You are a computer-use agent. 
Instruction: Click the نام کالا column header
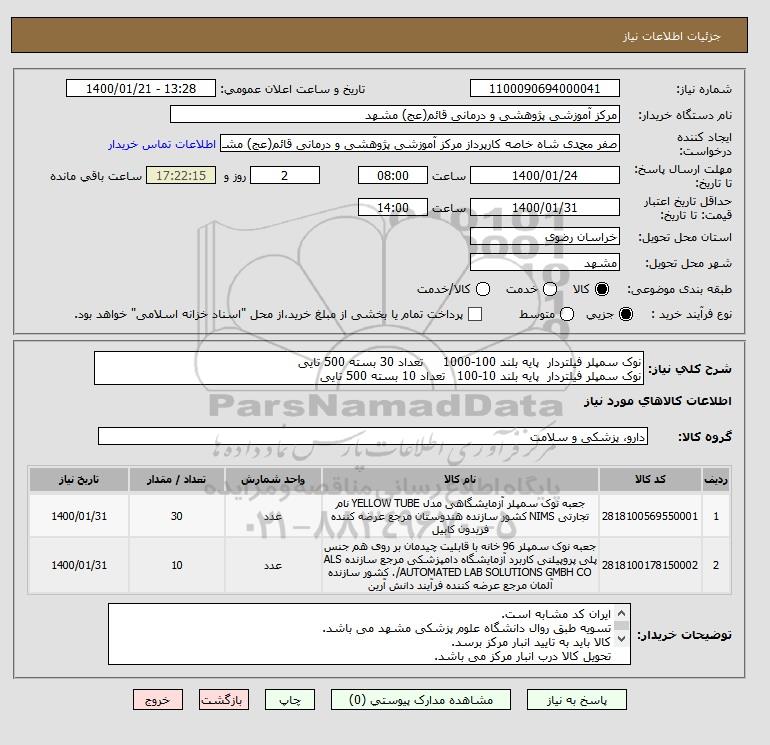(x=460, y=479)
